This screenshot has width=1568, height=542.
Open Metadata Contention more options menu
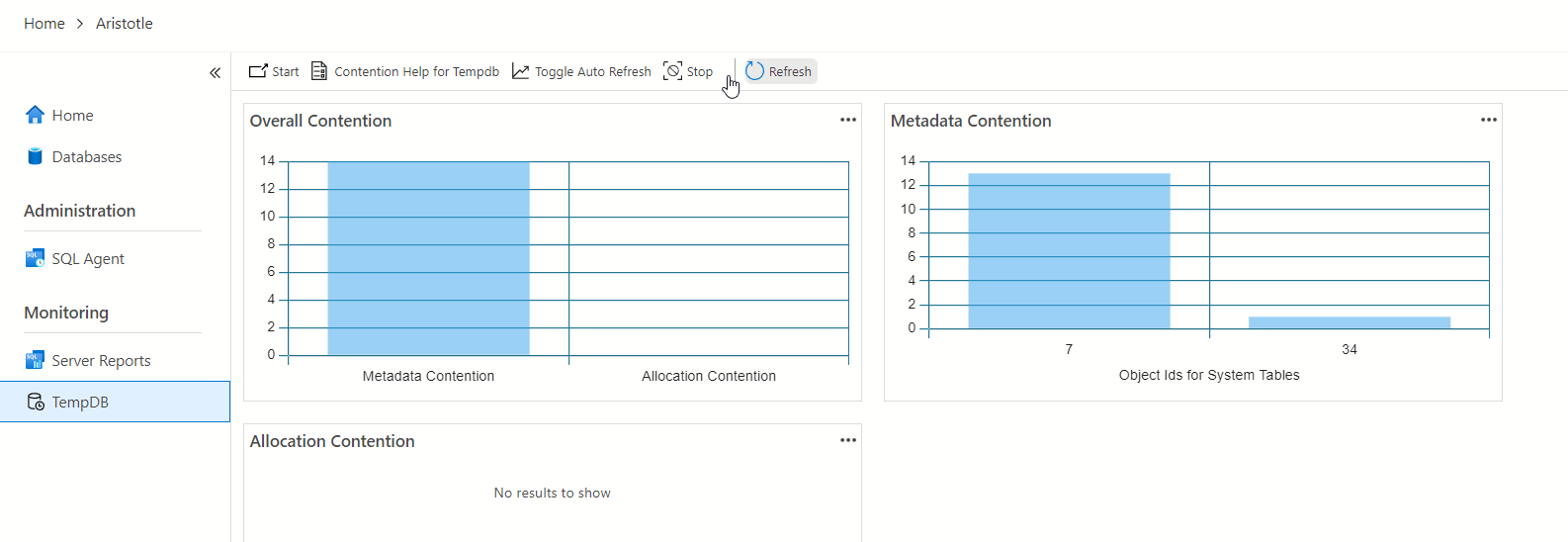click(1489, 121)
